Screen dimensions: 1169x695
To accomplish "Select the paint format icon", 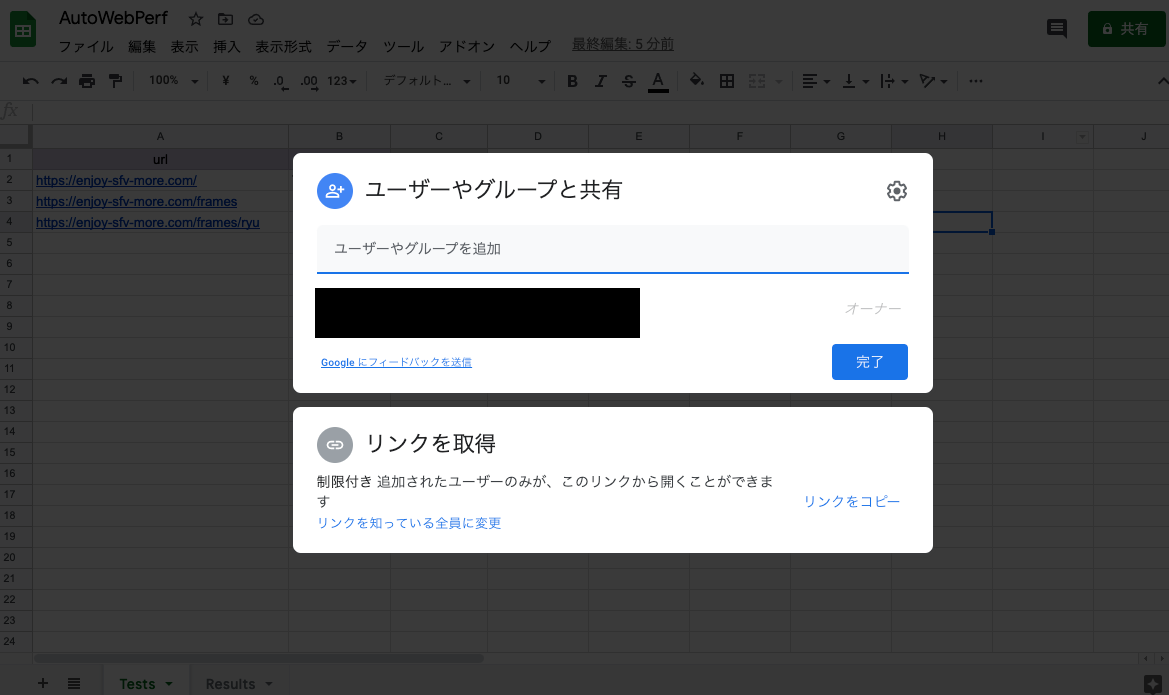I will point(116,81).
